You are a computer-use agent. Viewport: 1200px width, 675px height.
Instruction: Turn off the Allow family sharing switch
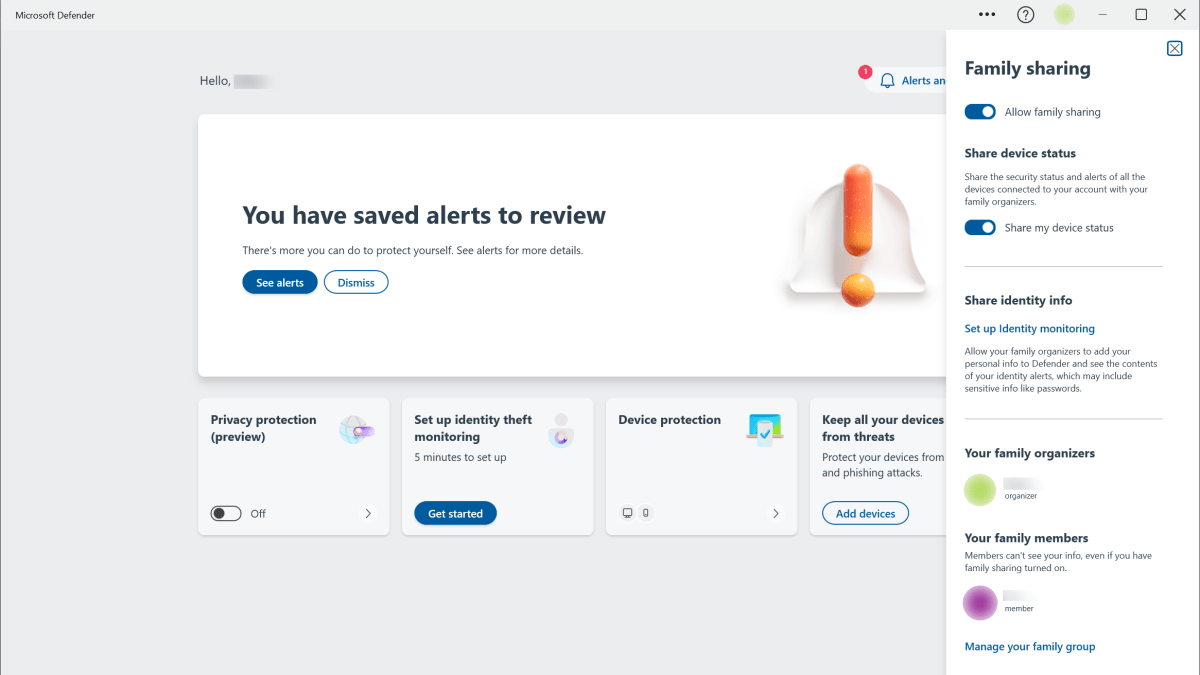click(x=980, y=112)
